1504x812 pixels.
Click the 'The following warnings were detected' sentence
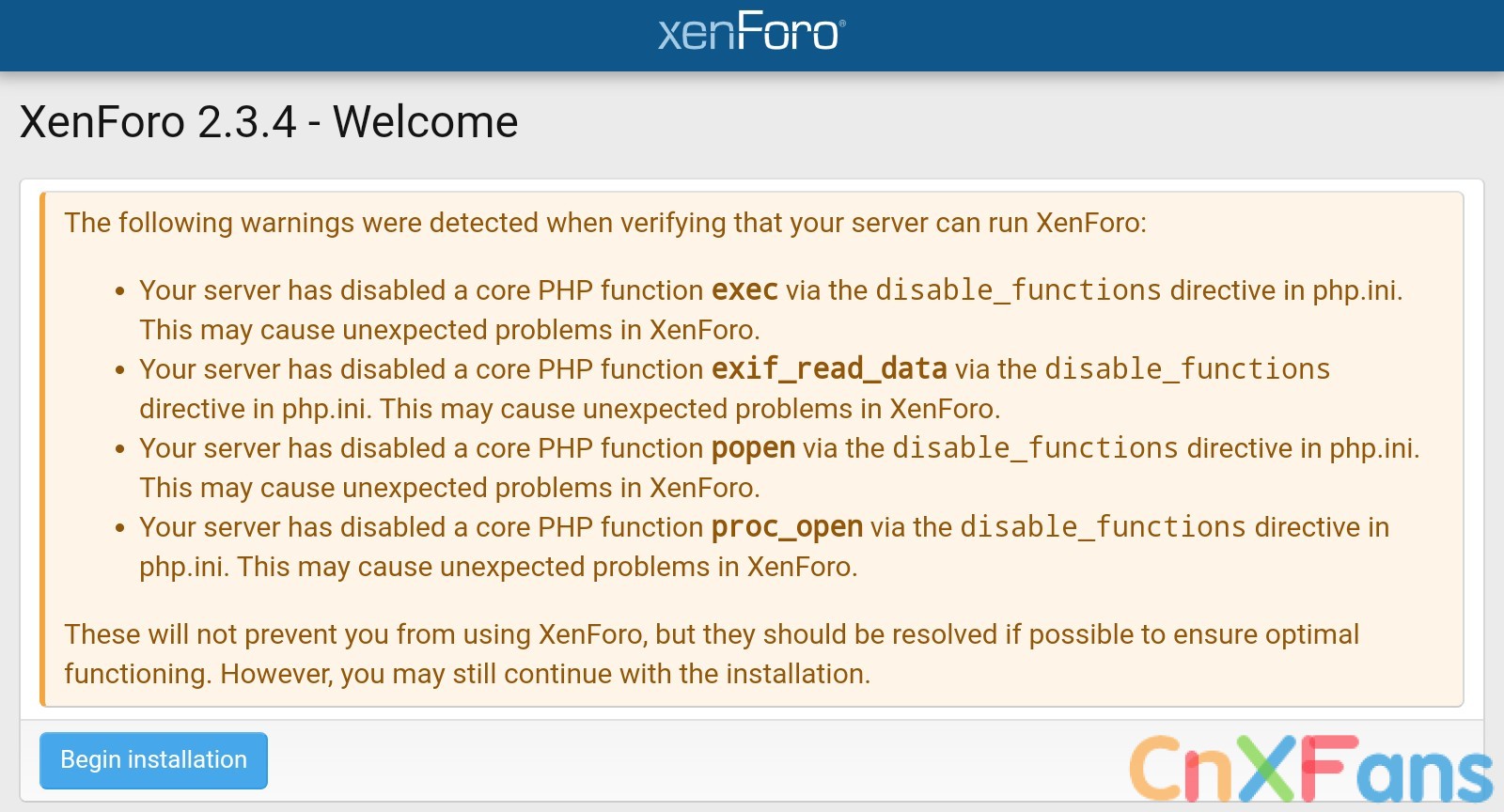click(x=605, y=223)
